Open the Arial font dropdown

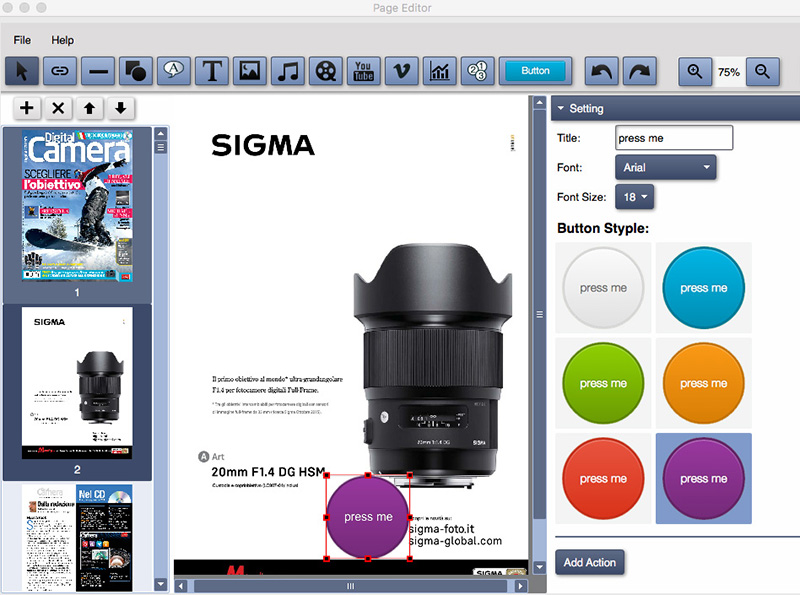(x=666, y=167)
